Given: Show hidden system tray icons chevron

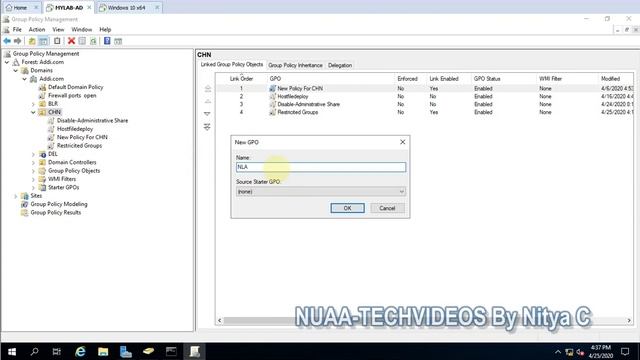Looking at the screenshot, I should 558,352.
